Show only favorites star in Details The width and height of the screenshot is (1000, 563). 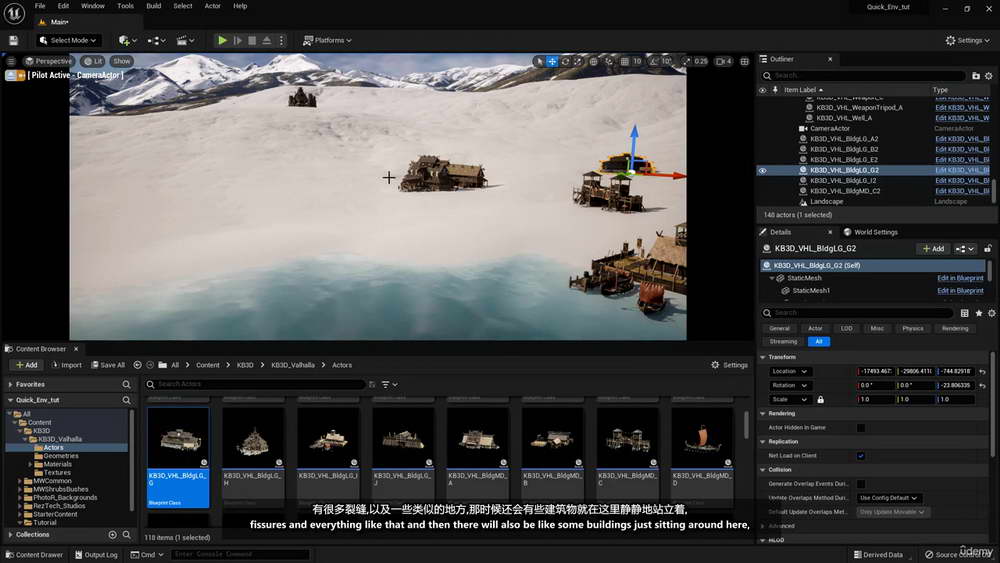978,313
